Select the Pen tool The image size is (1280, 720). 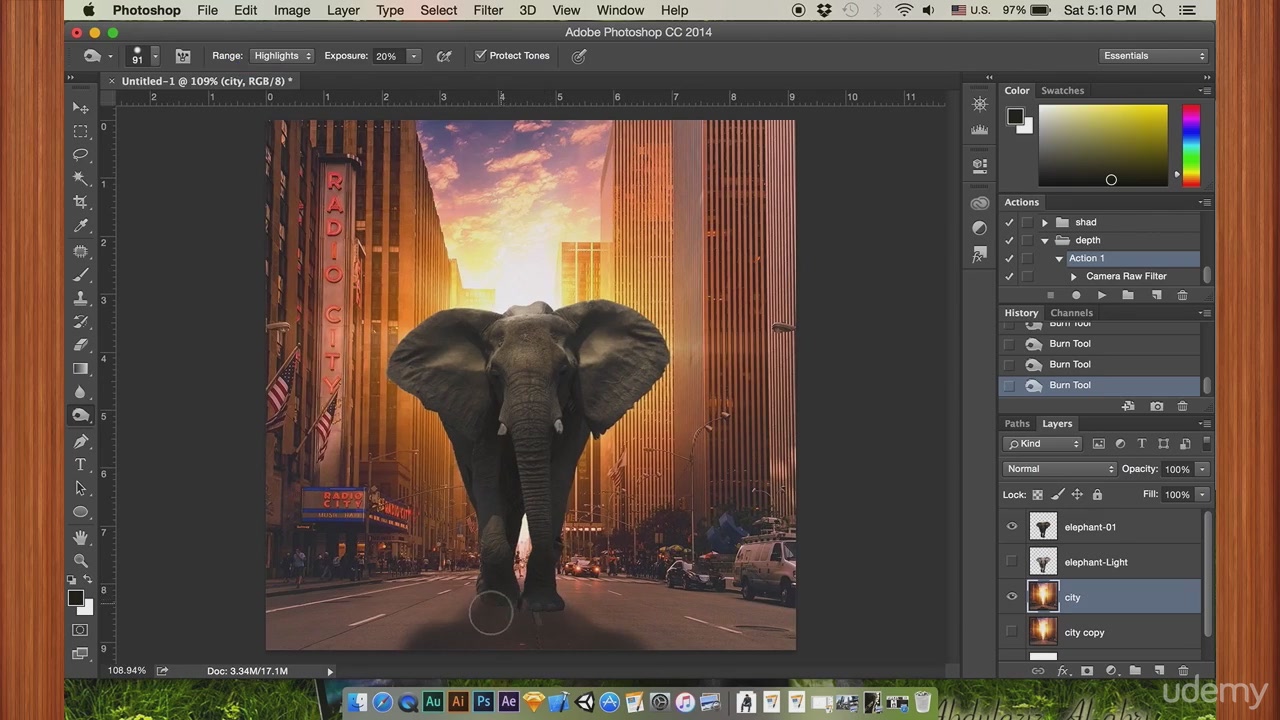pos(80,441)
